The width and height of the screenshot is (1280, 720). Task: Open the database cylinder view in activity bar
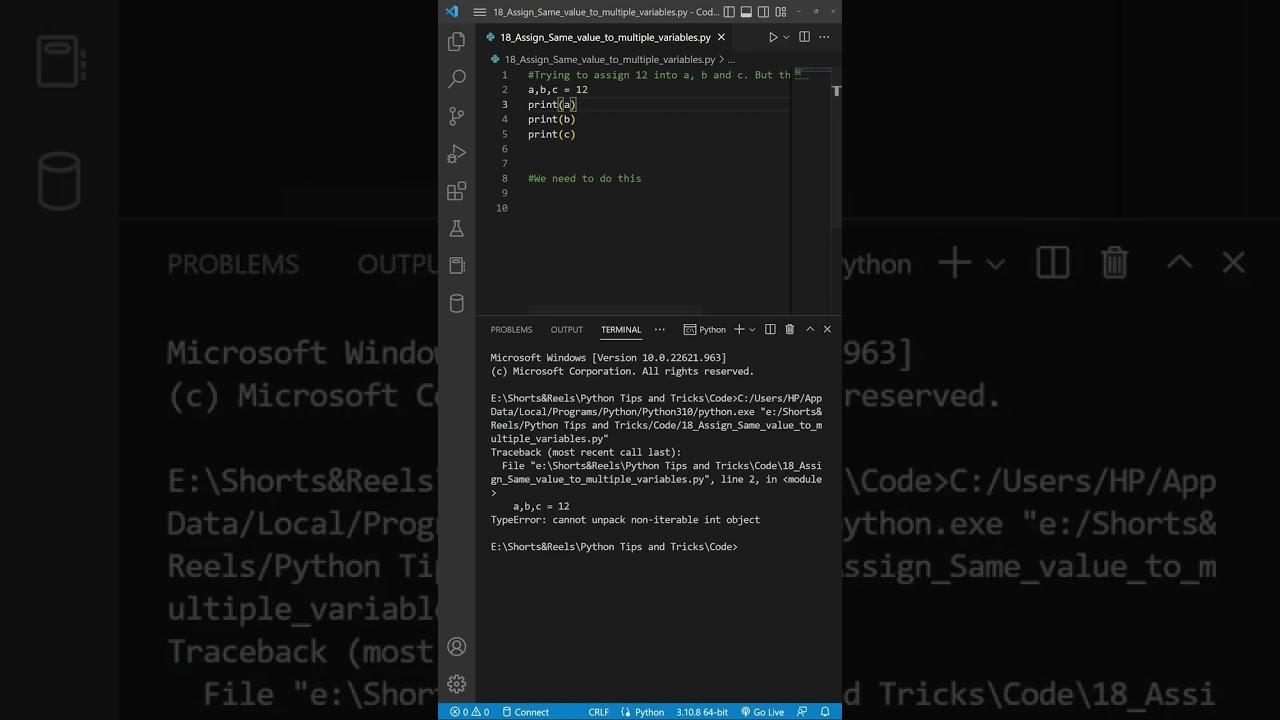point(457,304)
